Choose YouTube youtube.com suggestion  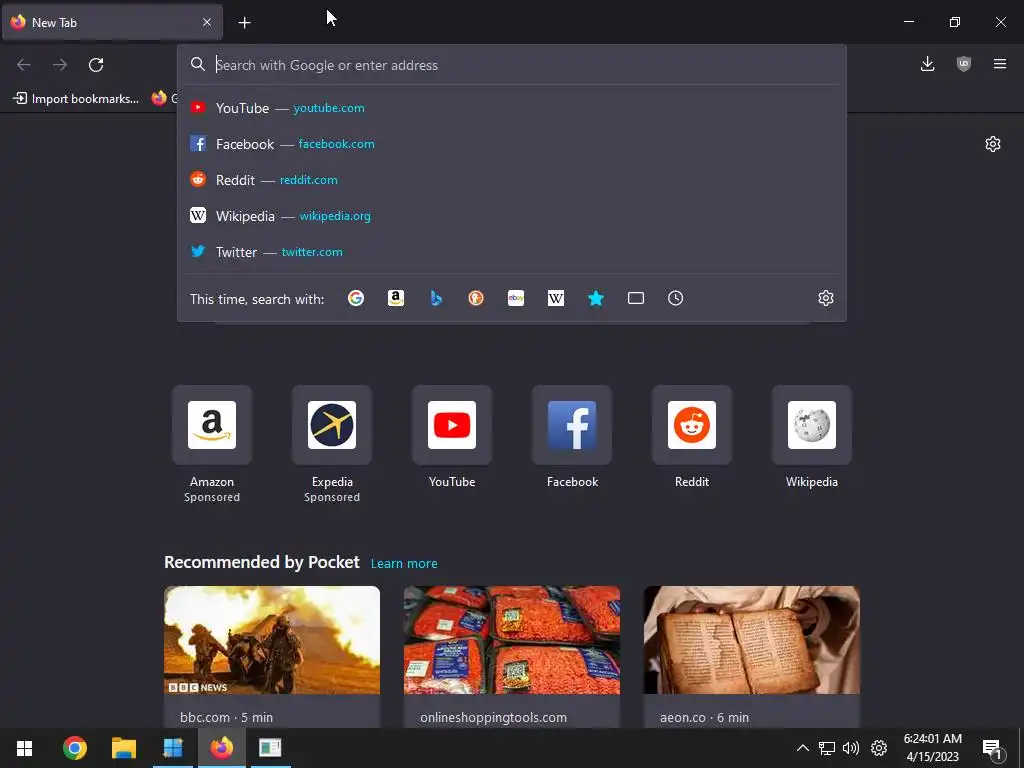512,108
